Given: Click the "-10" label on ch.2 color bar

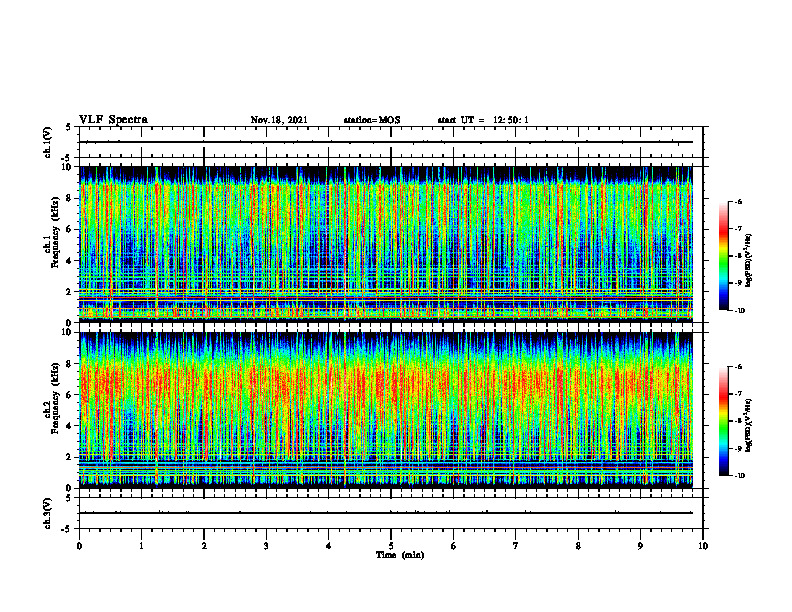Looking at the screenshot, I should point(739,476).
